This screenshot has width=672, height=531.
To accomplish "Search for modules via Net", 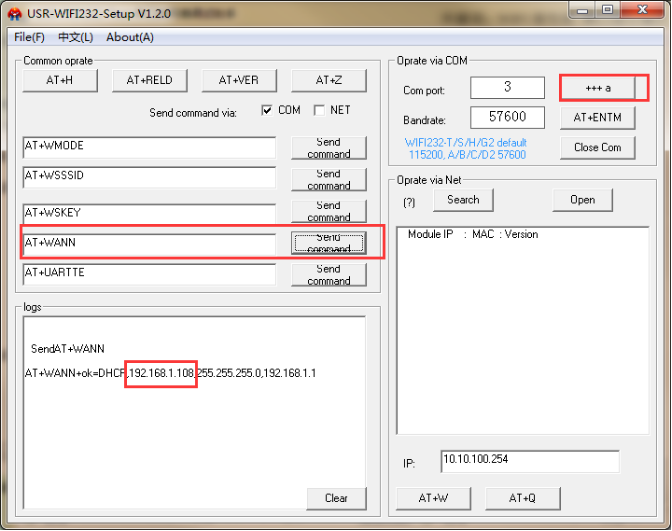I will pyautogui.click(x=463, y=199).
